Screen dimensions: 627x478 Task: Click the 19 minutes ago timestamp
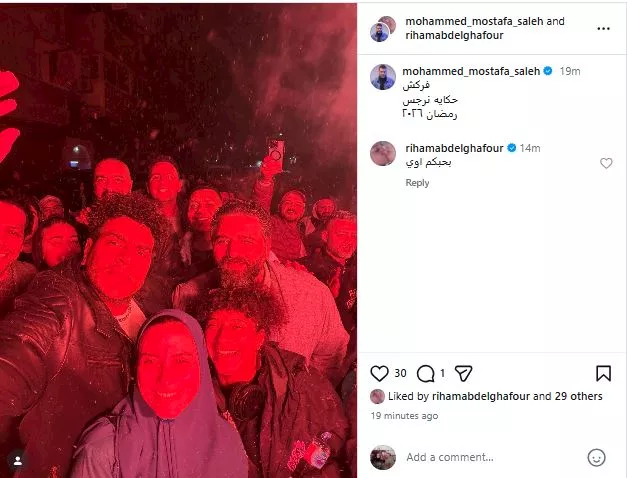pos(404,416)
